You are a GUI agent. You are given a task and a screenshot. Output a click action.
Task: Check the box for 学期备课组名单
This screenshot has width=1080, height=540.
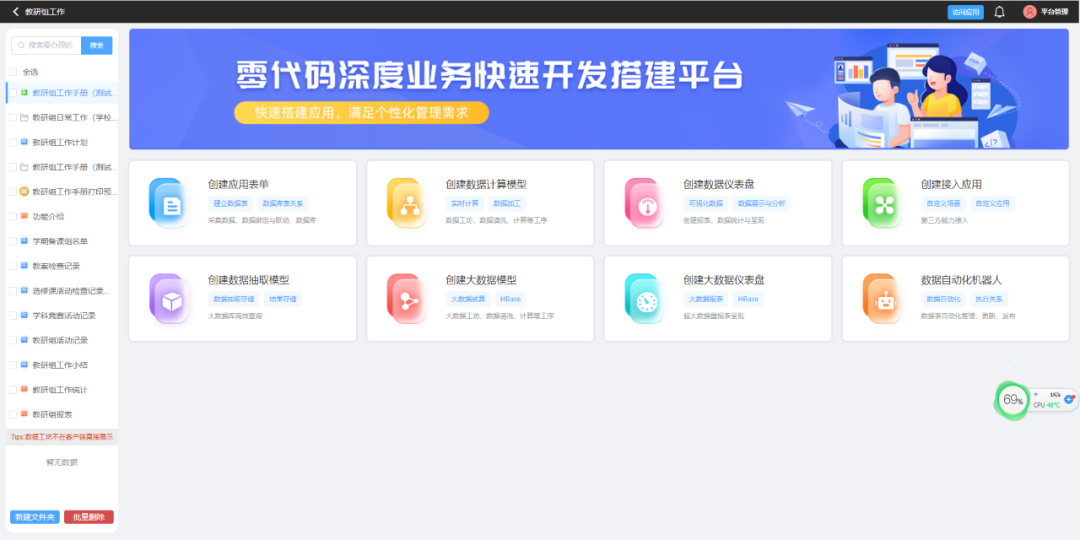tap(12, 241)
